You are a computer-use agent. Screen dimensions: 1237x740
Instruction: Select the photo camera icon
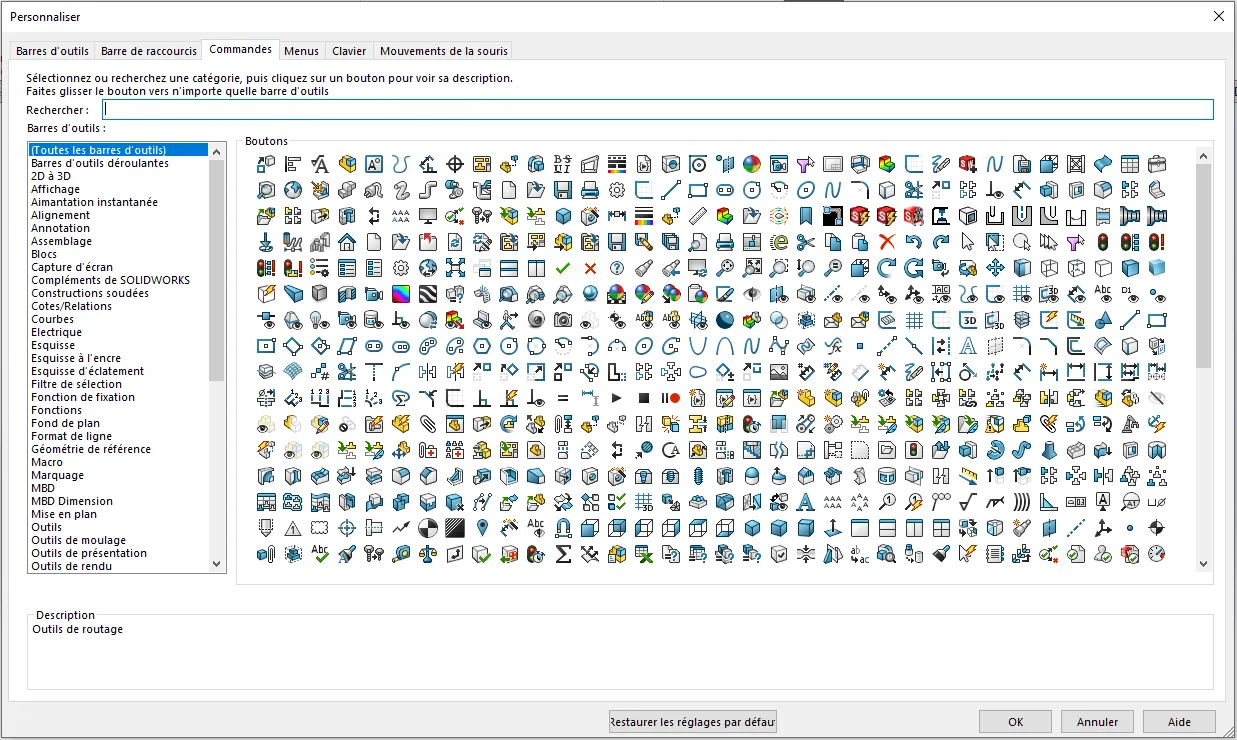click(x=563, y=320)
